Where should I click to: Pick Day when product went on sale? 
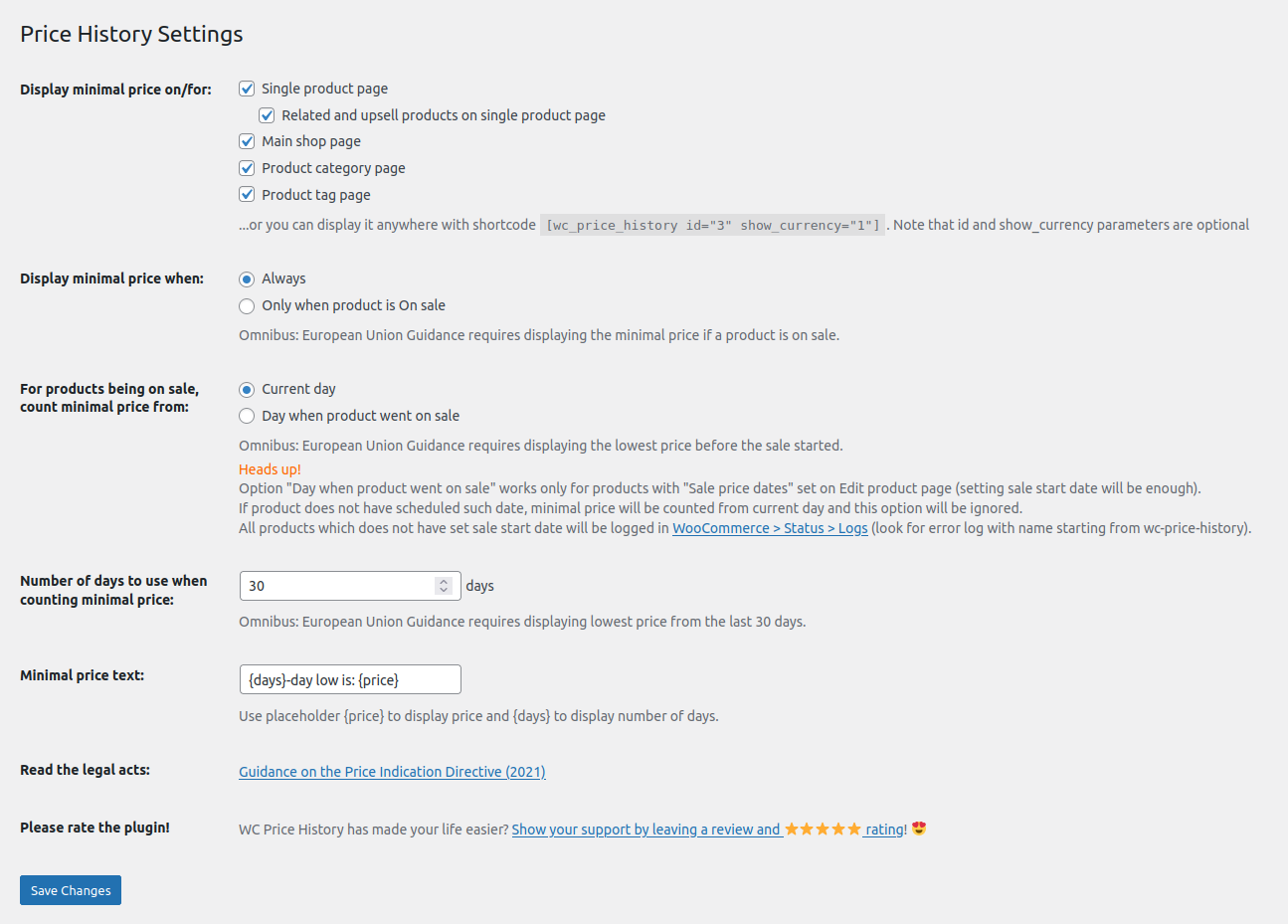tap(247, 417)
